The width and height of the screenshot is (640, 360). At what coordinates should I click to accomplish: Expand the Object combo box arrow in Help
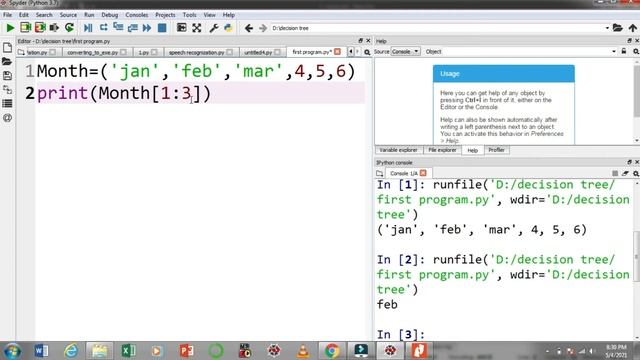tap(614, 51)
